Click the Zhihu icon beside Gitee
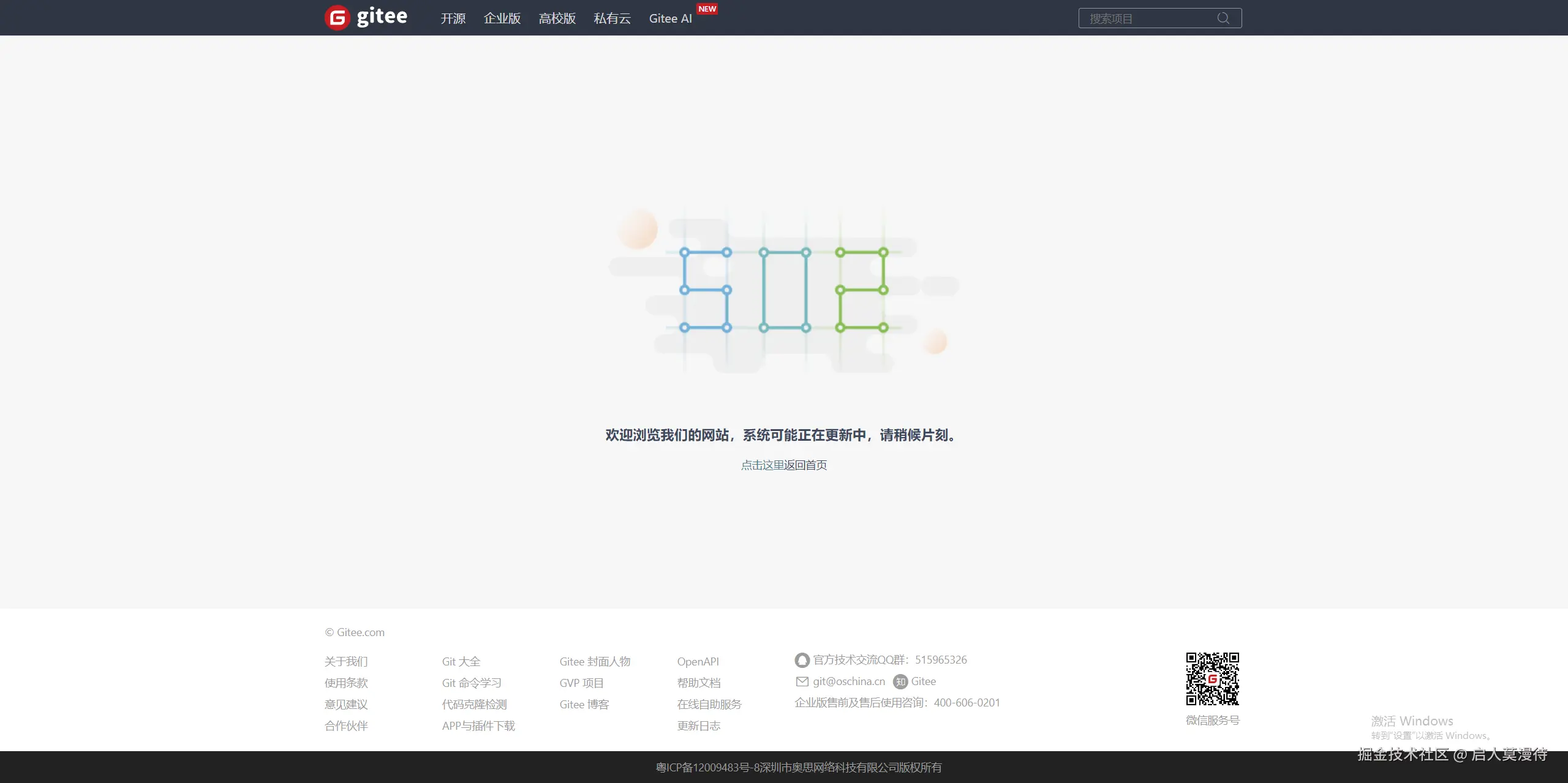 [900, 681]
